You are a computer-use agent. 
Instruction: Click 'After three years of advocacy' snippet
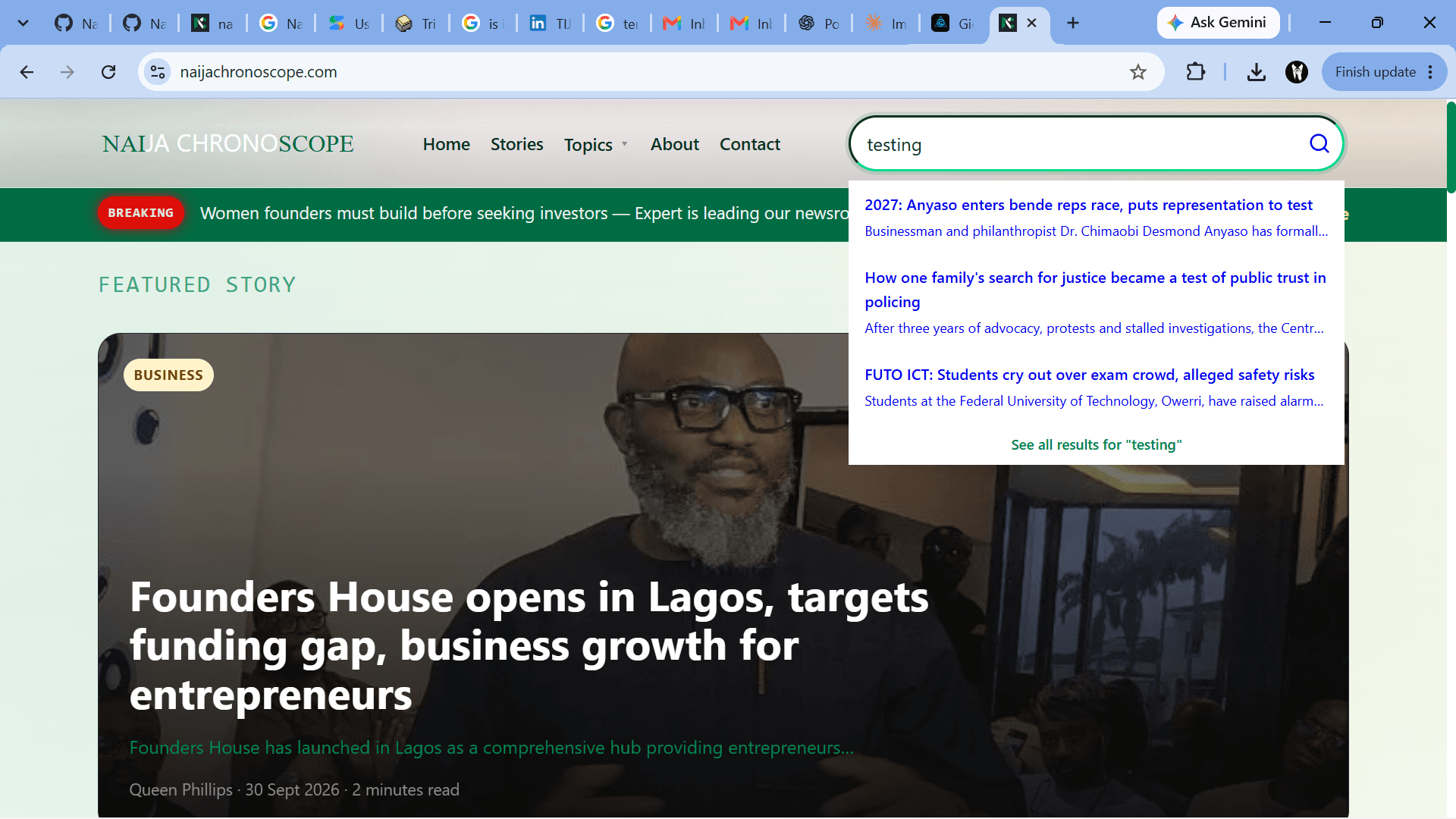pos(1094,328)
